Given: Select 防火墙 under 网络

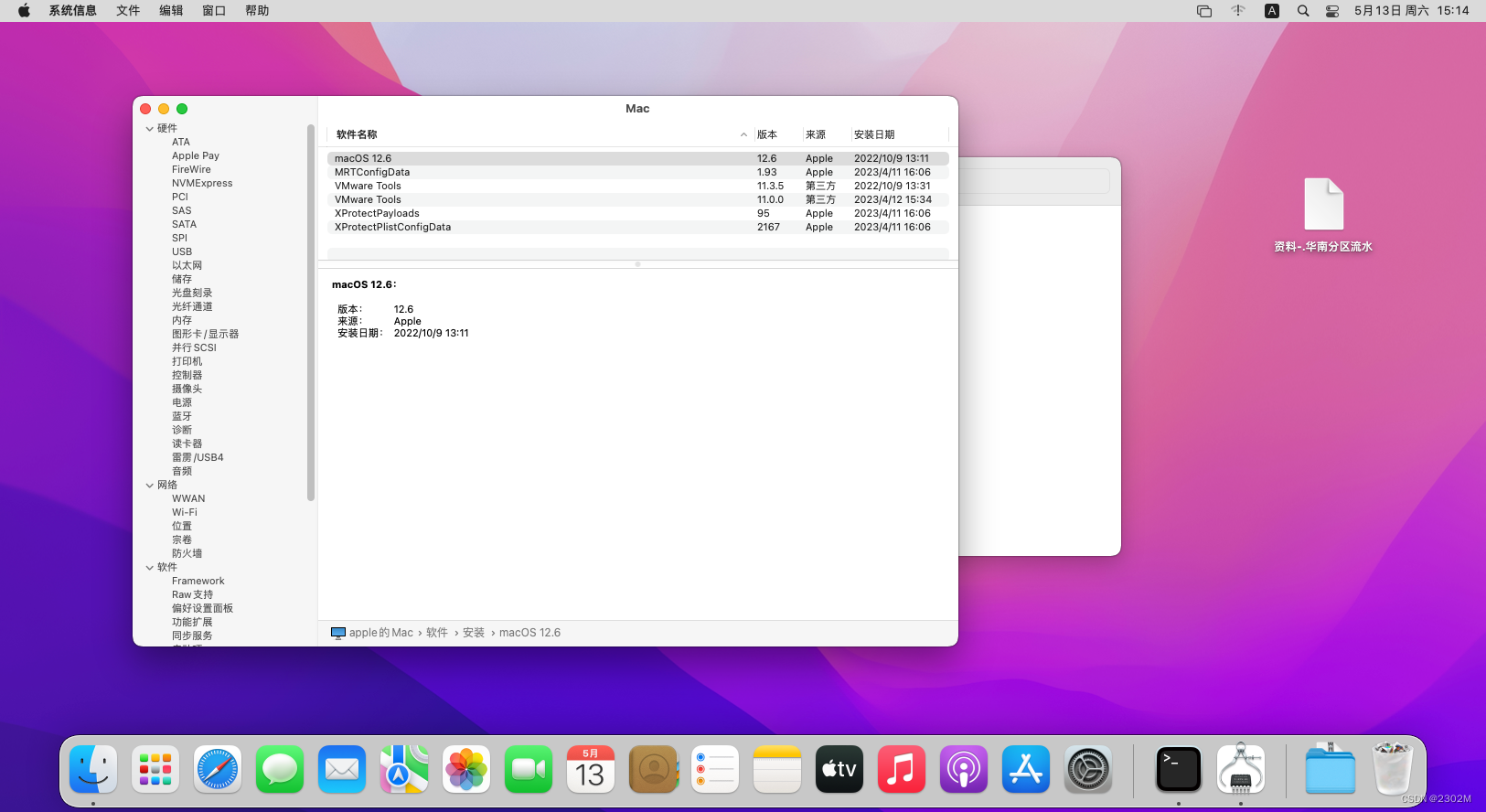Looking at the screenshot, I should pos(187,554).
